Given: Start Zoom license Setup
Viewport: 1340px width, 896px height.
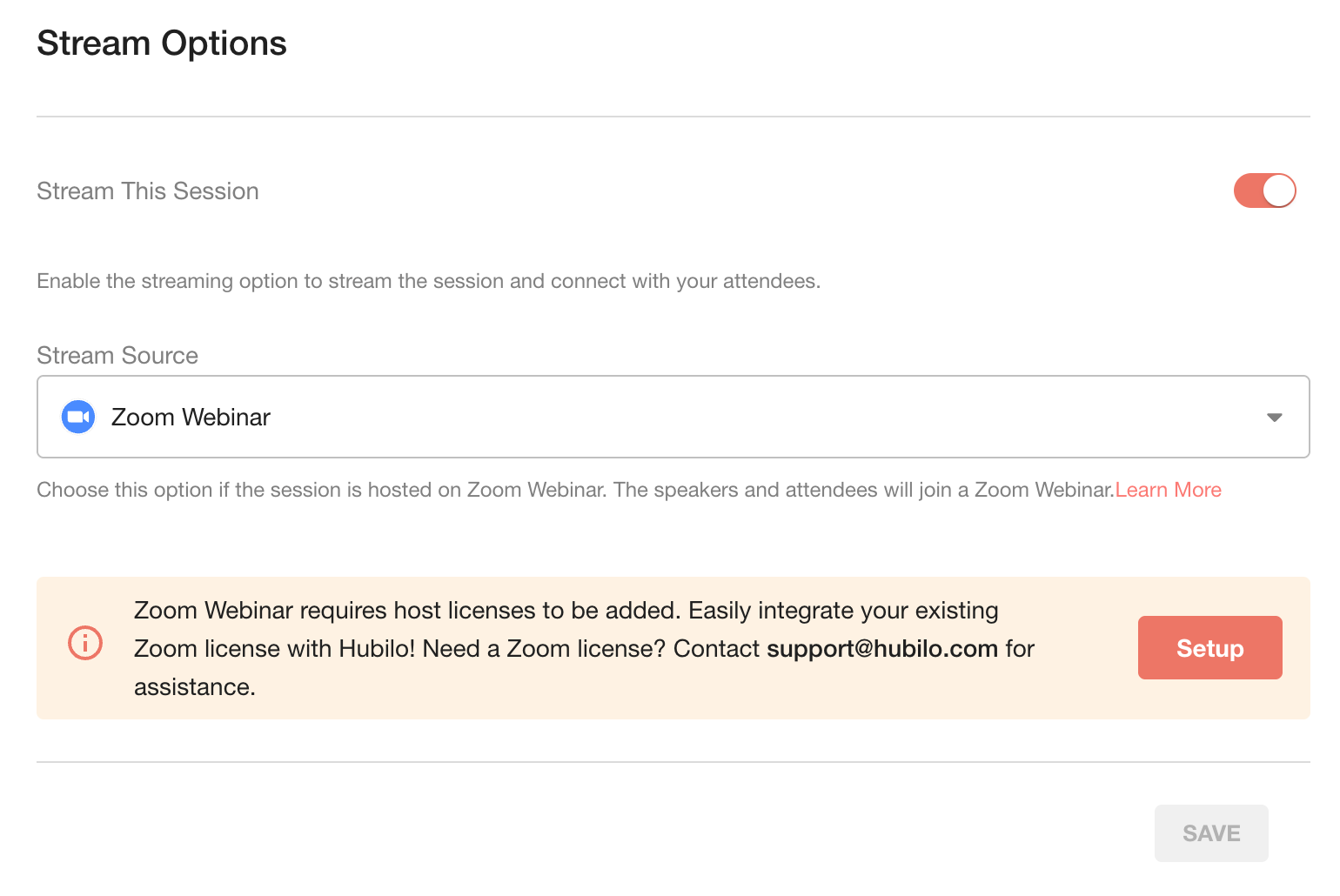Looking at the screenshot, I should click(1209, 648).
